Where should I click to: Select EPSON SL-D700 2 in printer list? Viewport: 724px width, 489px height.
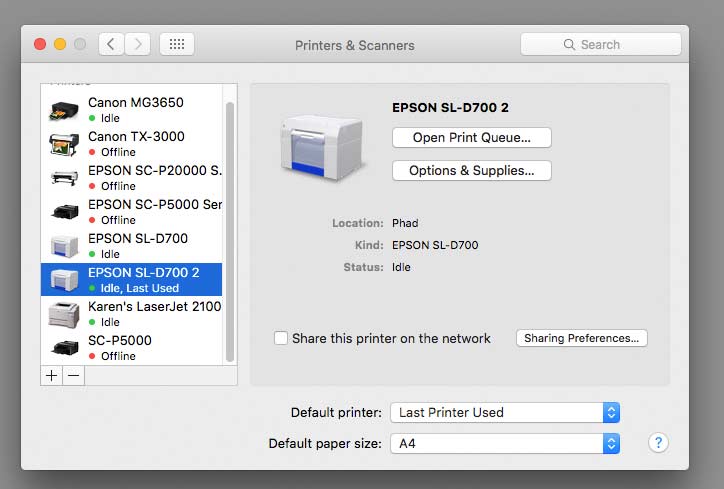pyautogui.click(x=132, y=279)
